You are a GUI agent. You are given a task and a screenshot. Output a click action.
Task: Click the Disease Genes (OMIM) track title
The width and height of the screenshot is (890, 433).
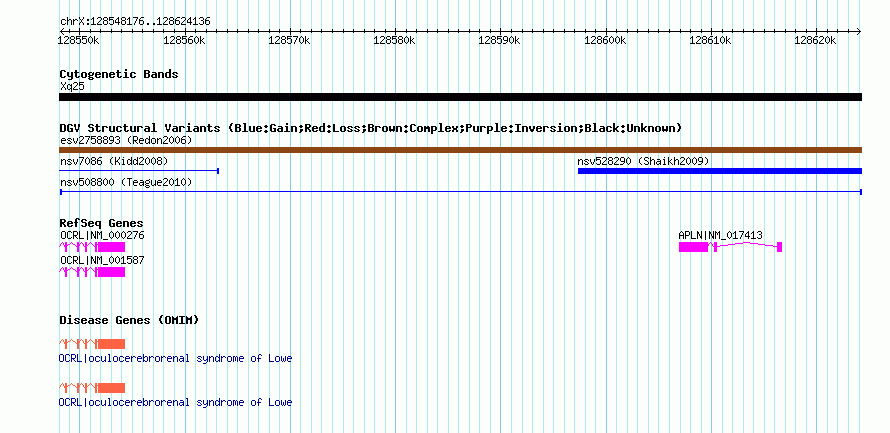[129, 321]
